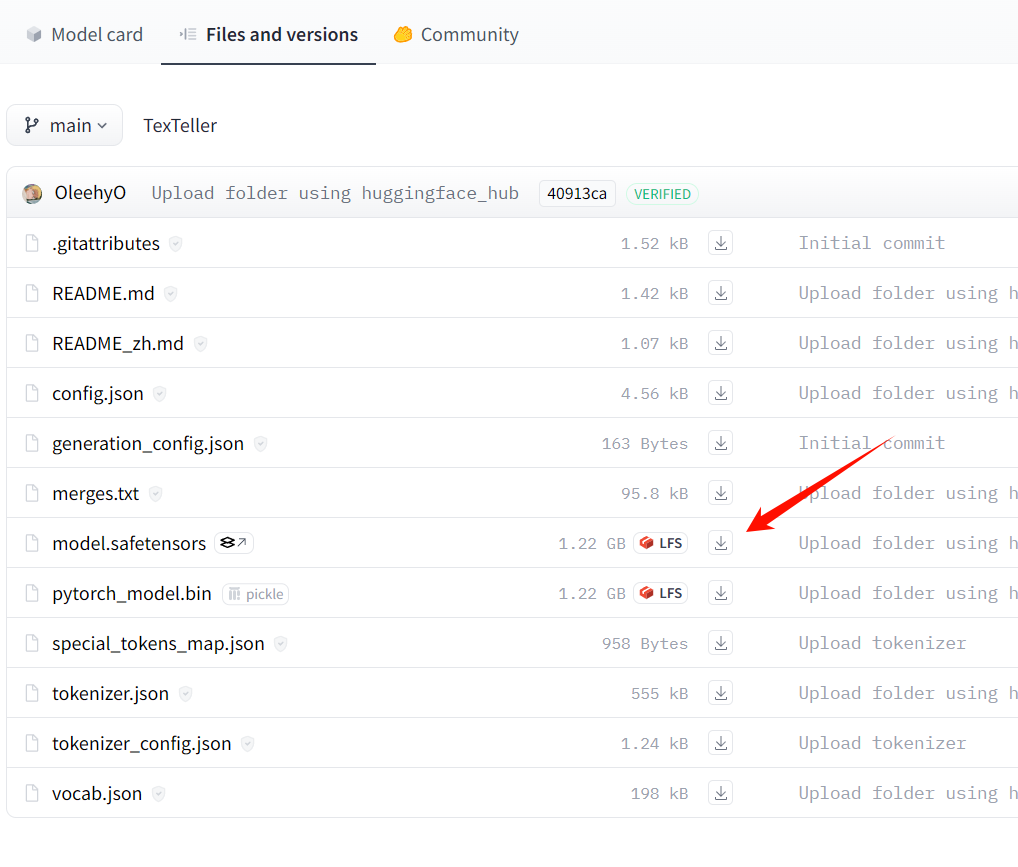Open the main branch dropdown
The image size is (1018, 867).
(x=64, y=125)
